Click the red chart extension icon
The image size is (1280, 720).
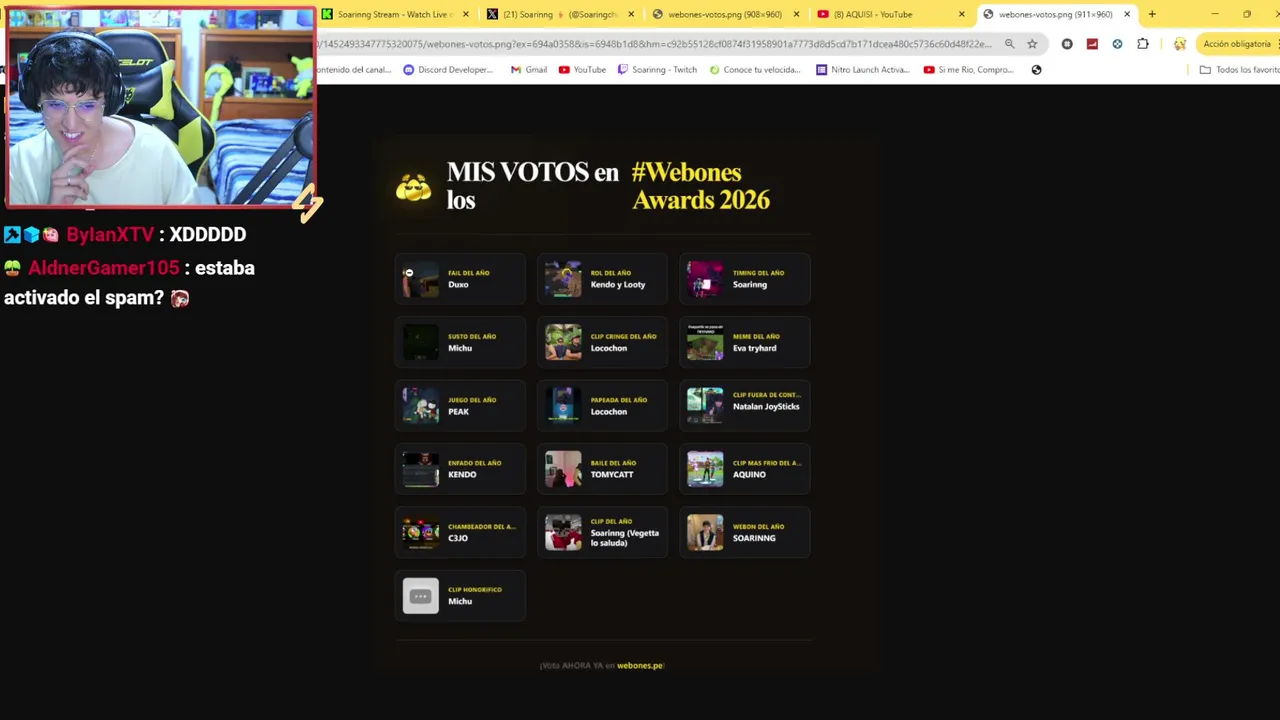pos(1092,44)
